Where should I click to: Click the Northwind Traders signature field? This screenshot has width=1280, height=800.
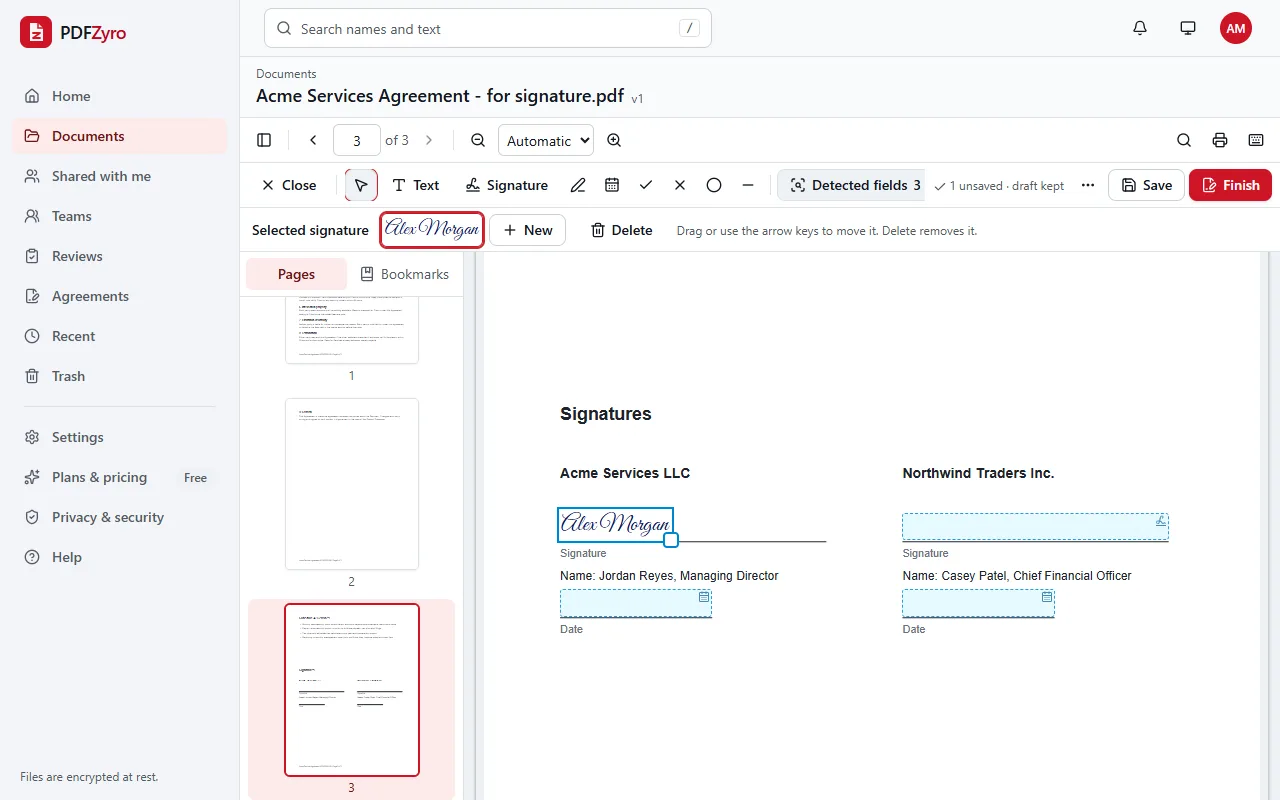pos(1035,527)
